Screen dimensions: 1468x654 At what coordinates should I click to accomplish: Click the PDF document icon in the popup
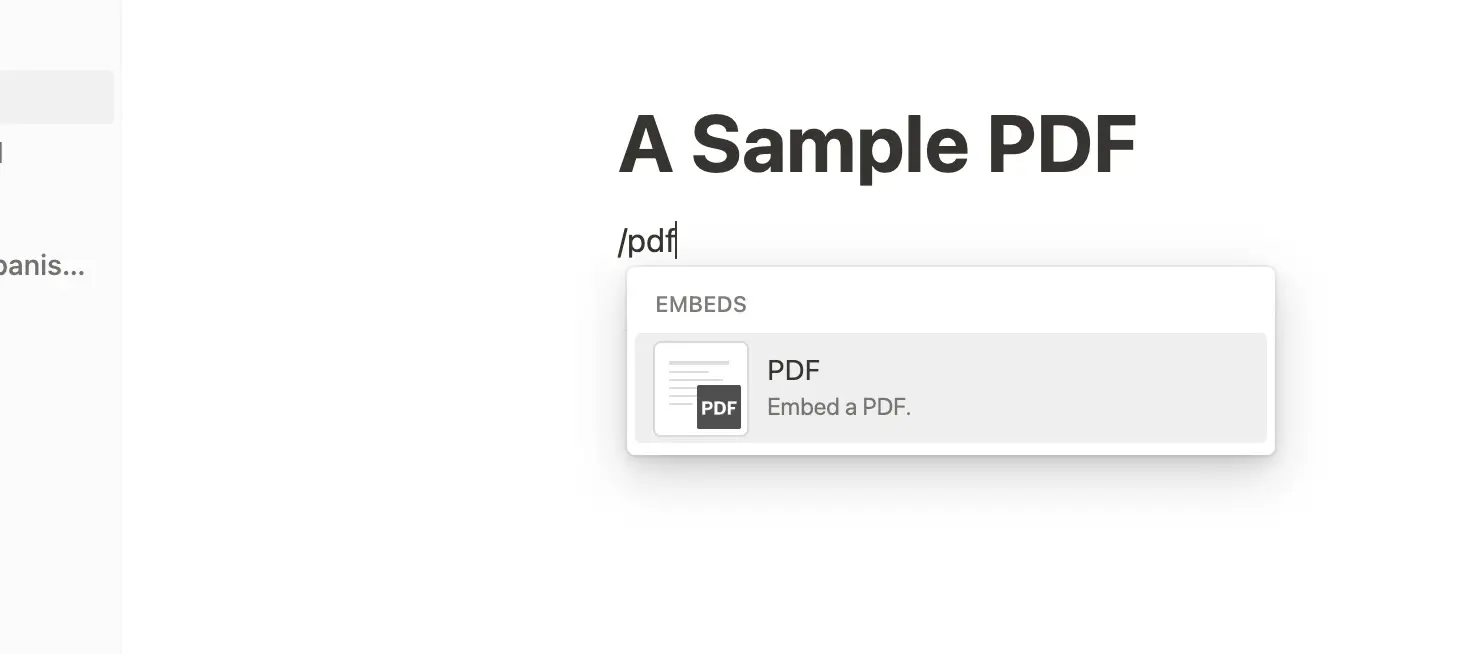pos(700,388)
